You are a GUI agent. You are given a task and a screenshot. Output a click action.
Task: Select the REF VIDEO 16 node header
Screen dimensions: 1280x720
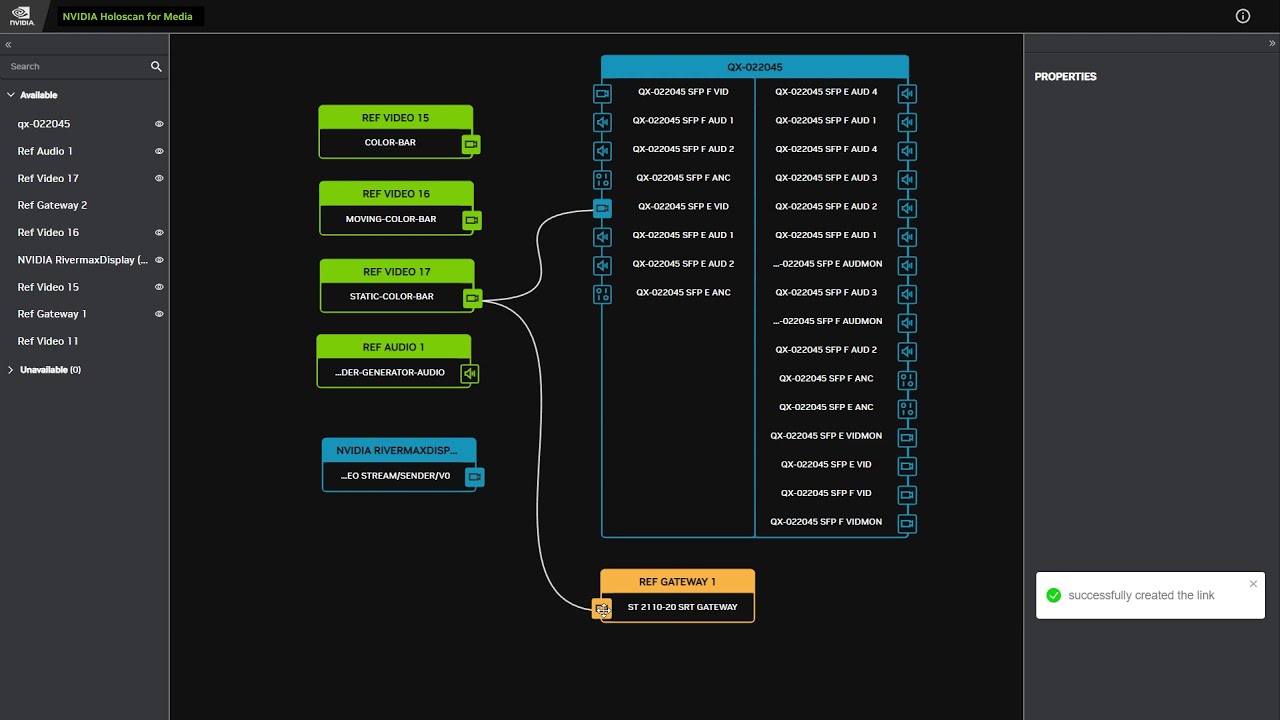pyautogui.click(x=396, y=194)
